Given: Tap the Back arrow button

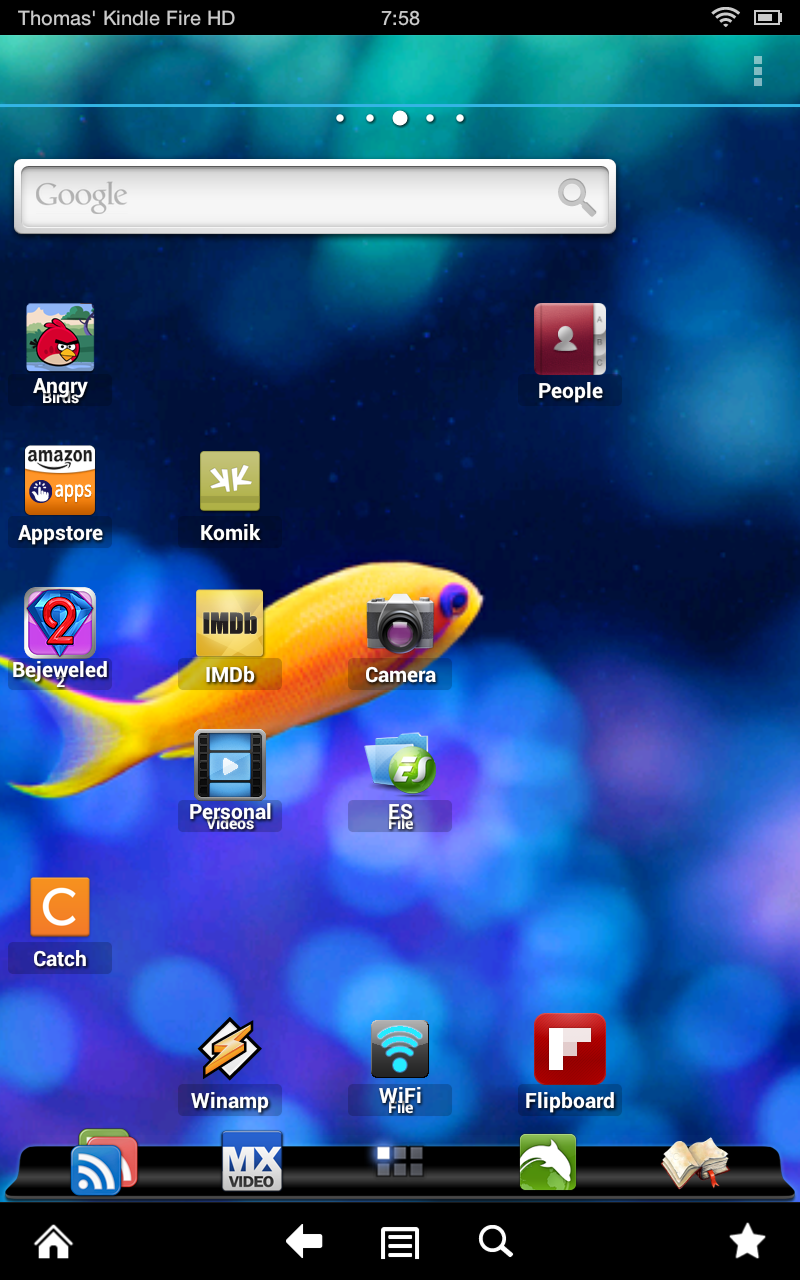Looking at the screenshot, I should pyautogui.click(x=304, y=1242).
